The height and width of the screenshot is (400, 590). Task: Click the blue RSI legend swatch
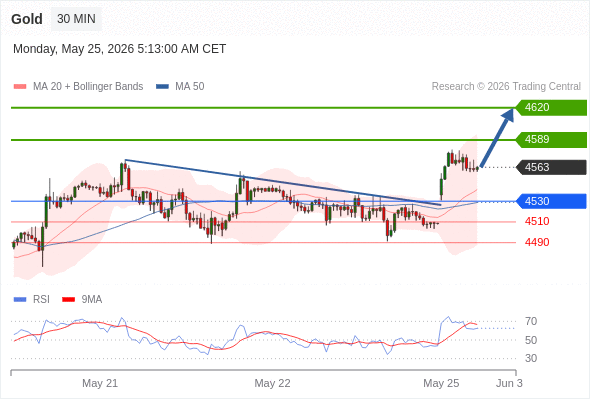pyautogui.click(x=20, y=300)
